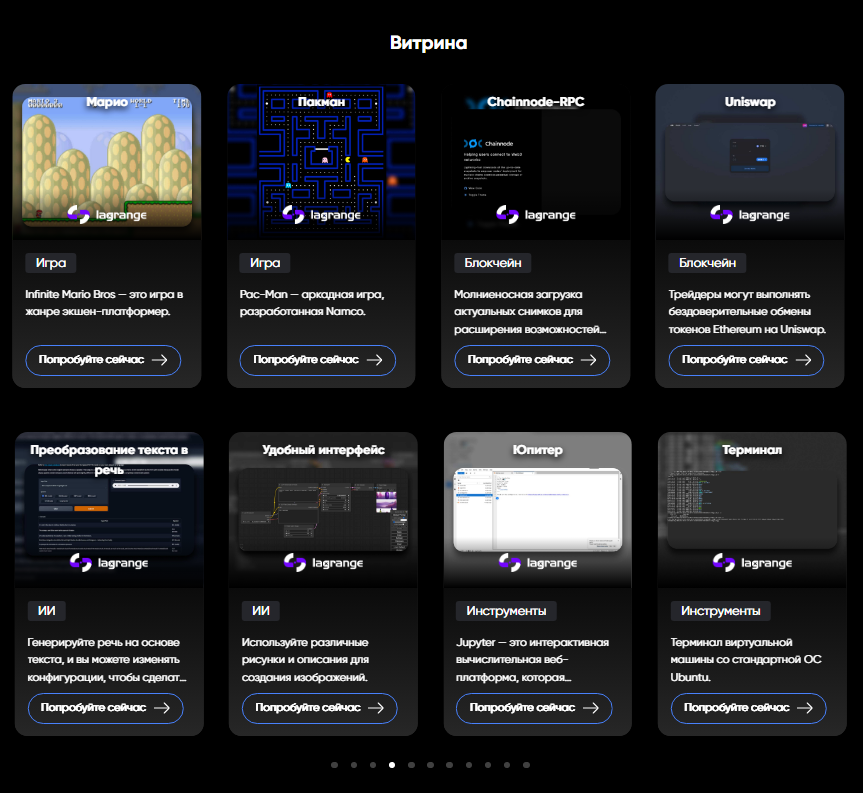The height and width of the screenshot is (793, 863).
Task: Select the currently active fourth carousel dot
Action: point(392,765)
